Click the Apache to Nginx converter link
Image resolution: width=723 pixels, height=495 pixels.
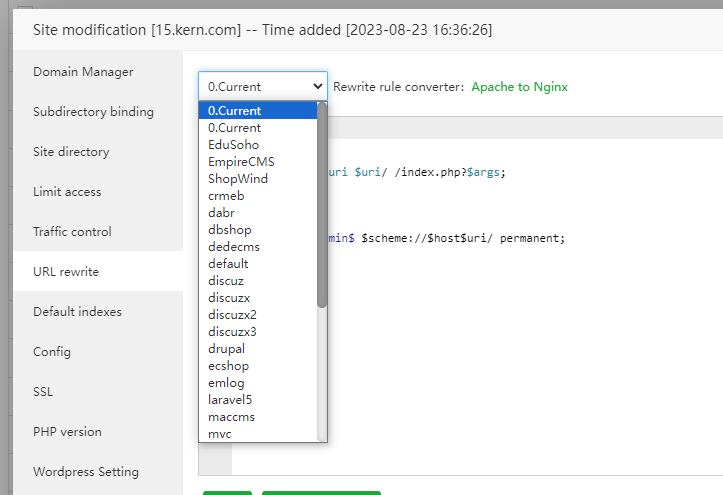519,87
